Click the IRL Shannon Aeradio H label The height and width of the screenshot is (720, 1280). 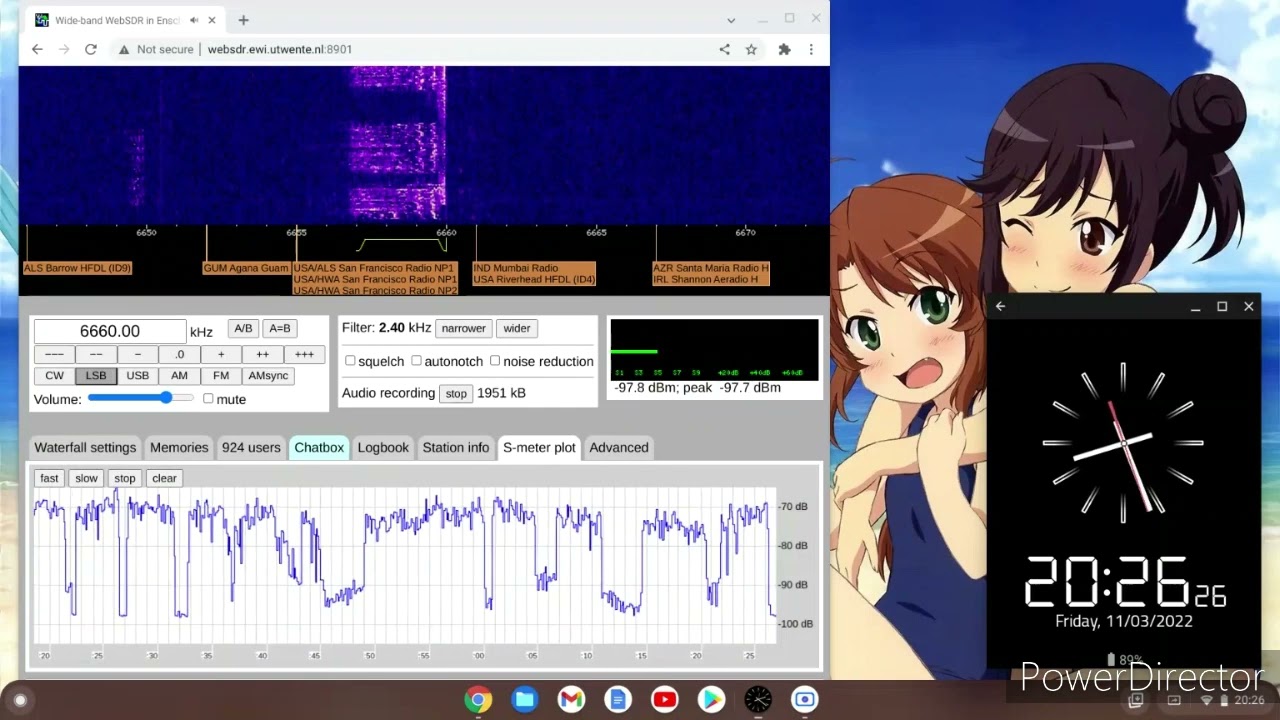pyautogui.click(x=706, y=279)
